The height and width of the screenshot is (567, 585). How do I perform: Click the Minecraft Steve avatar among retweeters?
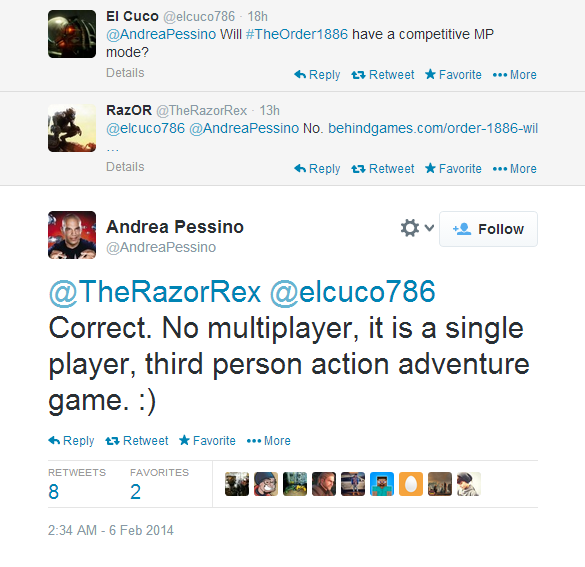382,484
